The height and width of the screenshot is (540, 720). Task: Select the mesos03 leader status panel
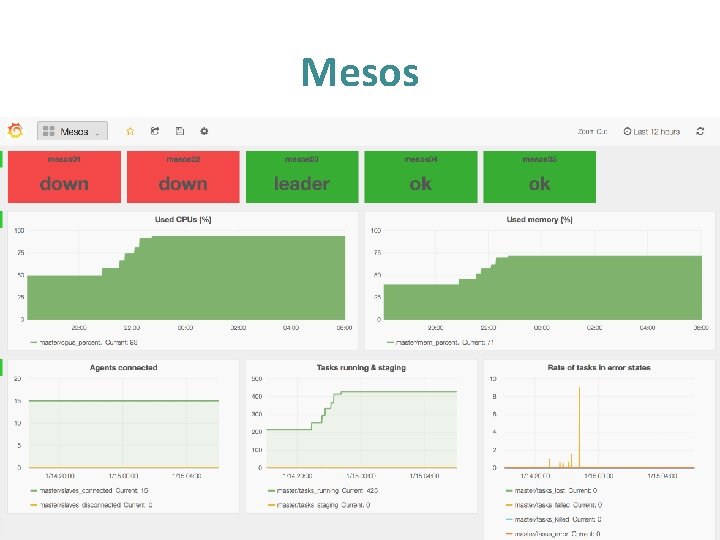(x=302, y=177)
